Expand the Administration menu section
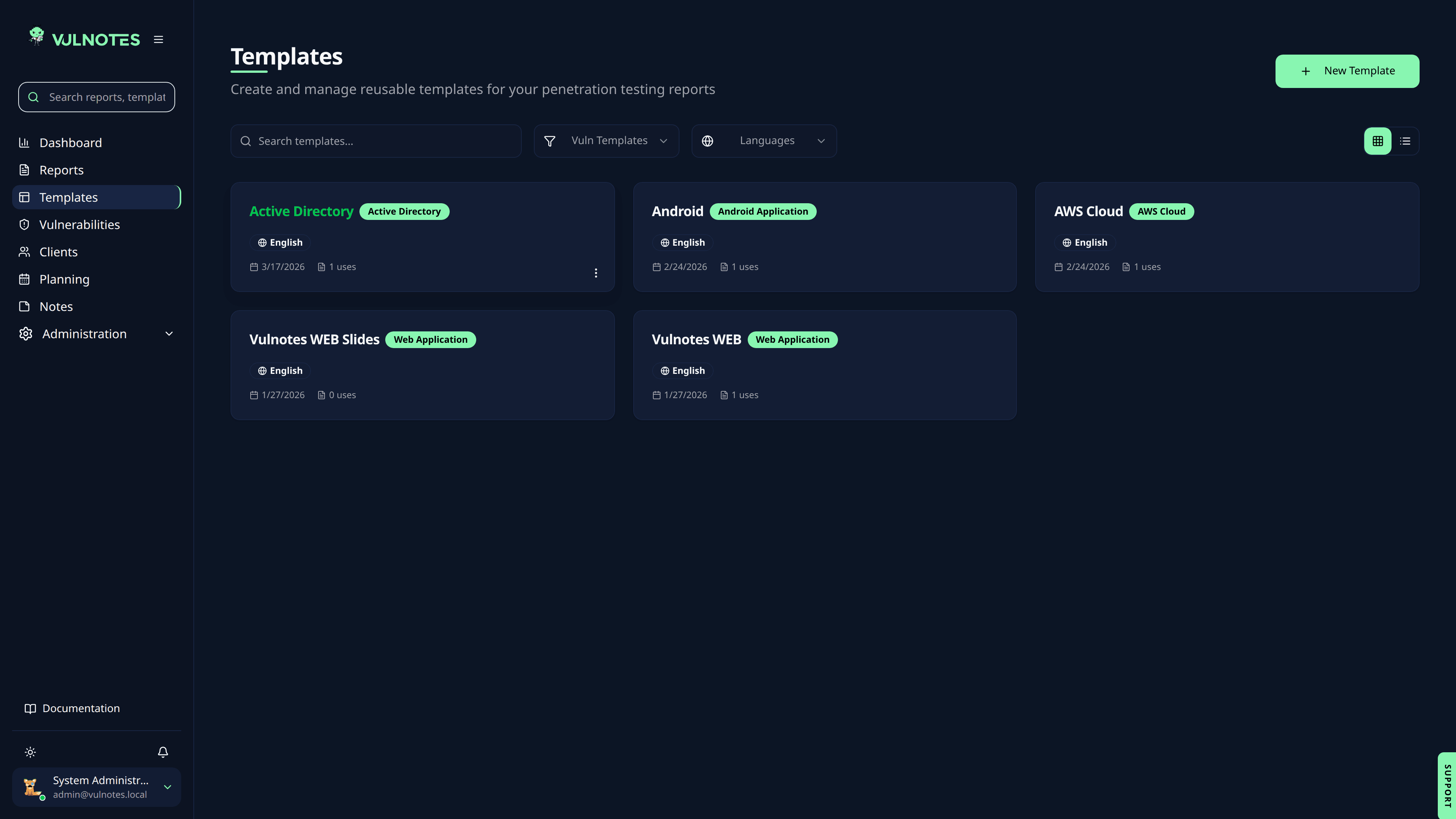This screenshot has width=1456, height=819. 97,334
